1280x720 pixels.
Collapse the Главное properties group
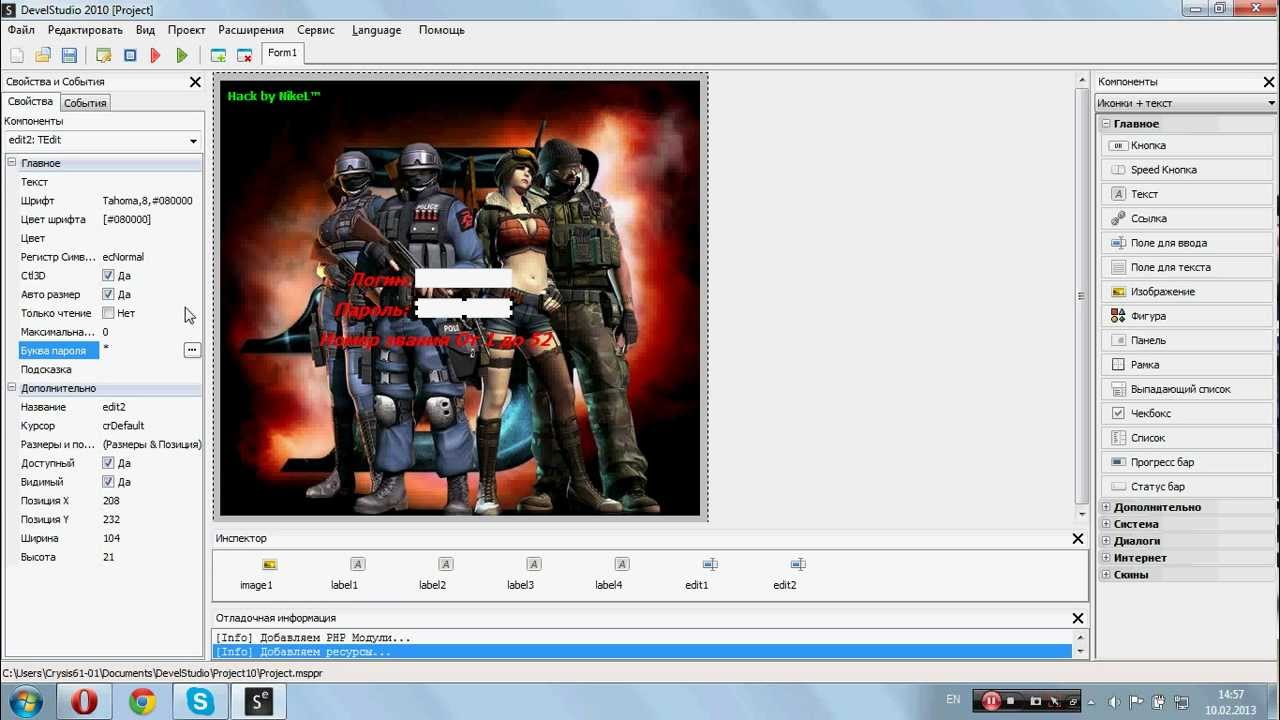pos(12,163)
